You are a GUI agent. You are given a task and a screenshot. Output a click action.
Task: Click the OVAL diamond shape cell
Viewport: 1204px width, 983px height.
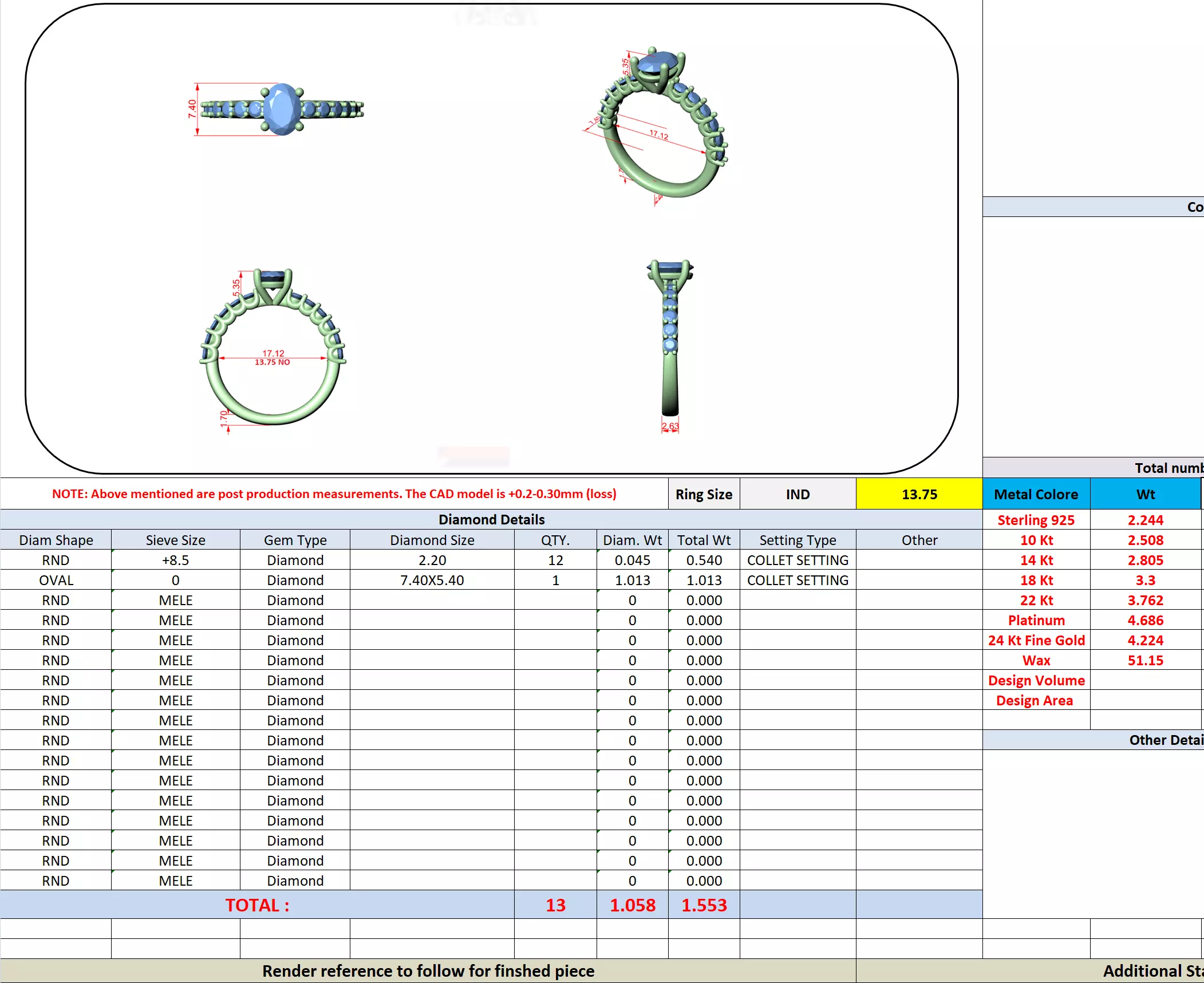coord(56,580)
